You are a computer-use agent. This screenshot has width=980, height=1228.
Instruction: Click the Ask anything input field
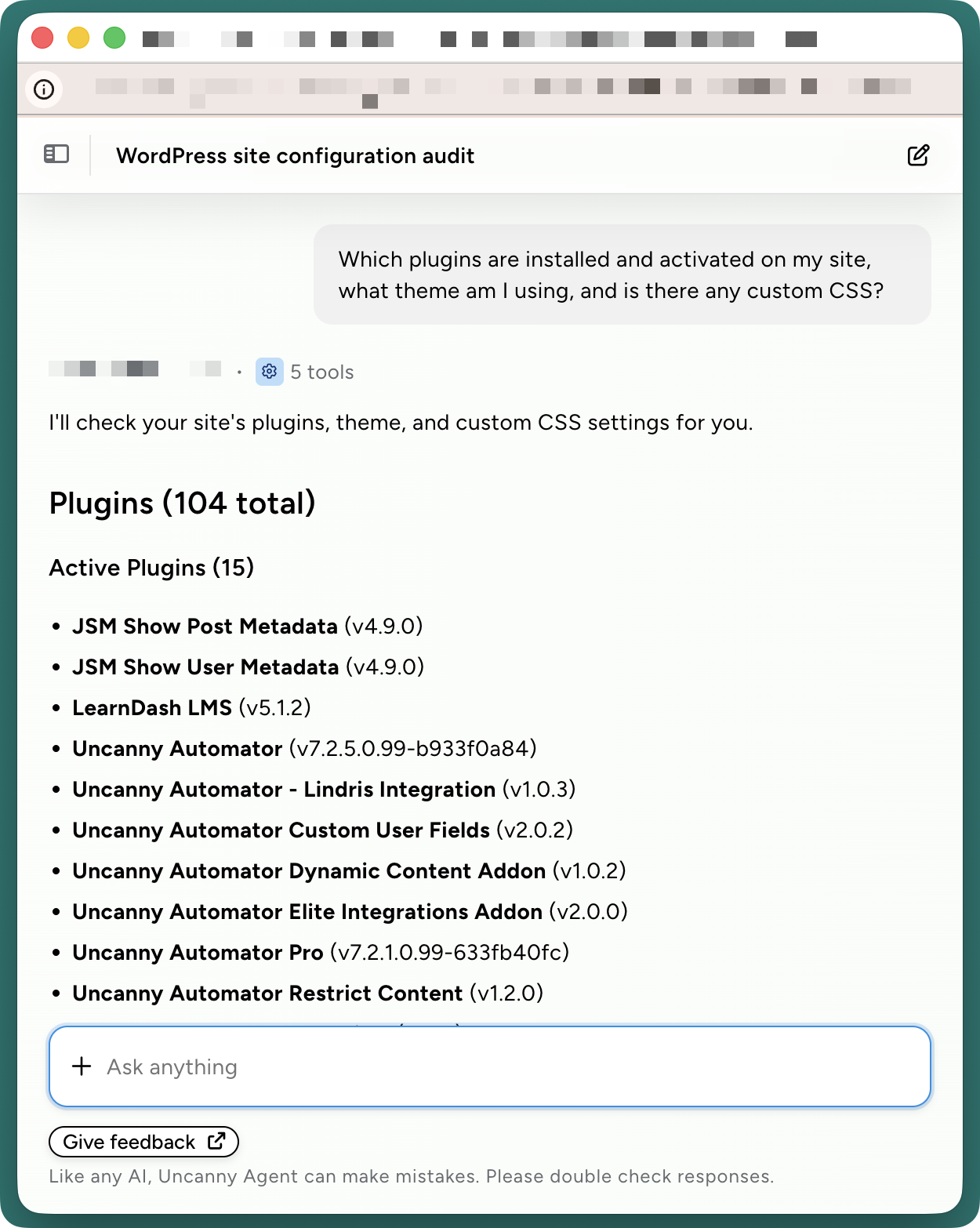pos(490,1066)
